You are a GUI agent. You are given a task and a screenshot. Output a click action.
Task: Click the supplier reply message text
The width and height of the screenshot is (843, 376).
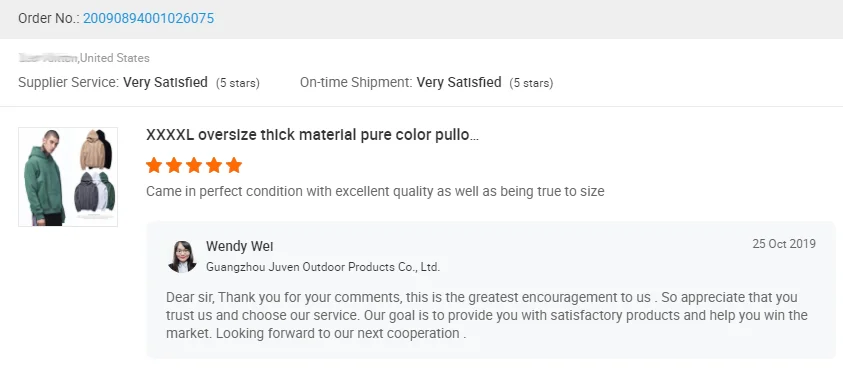pos(487,315)
